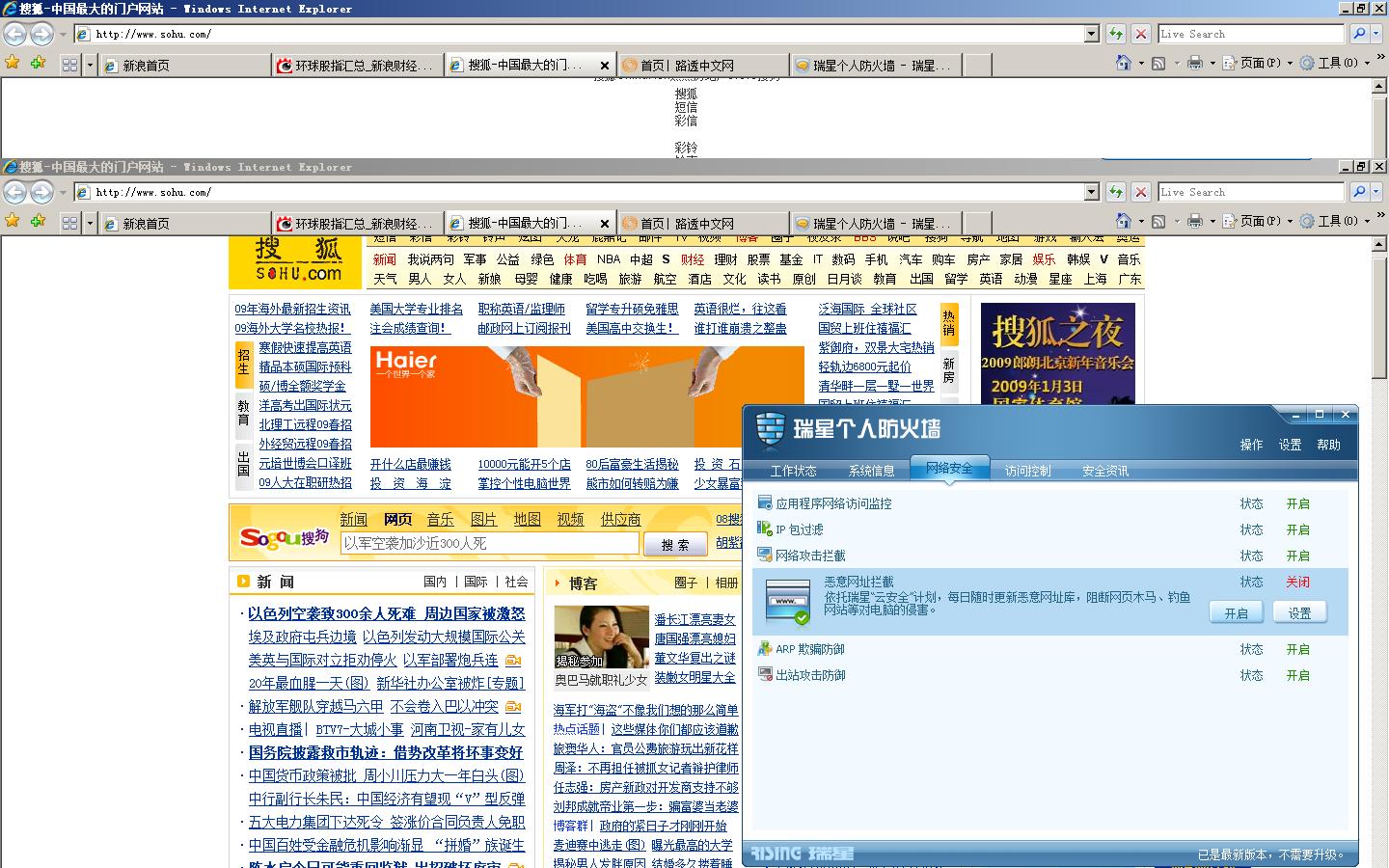Image resolution: width=1389 pixels, height=868 pixels.
Task: Expand address bar dropdown in upper IE window
Action: (x=1092, y=34)
